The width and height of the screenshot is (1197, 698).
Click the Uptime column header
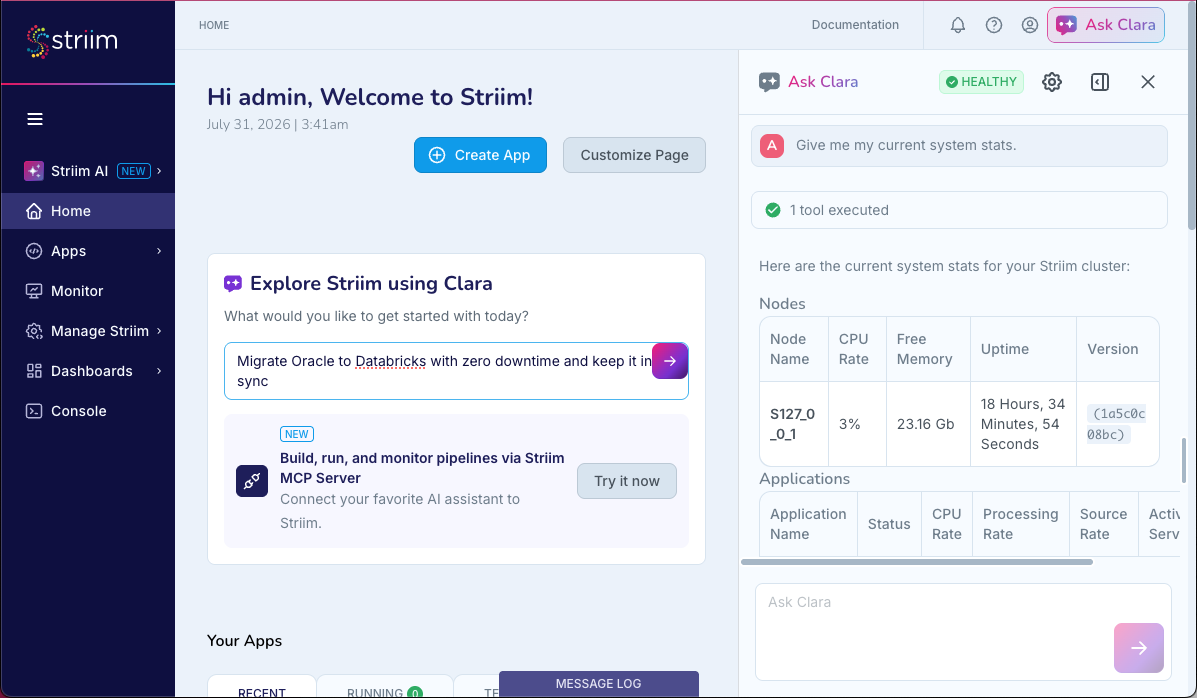(x=1023, y=349)
